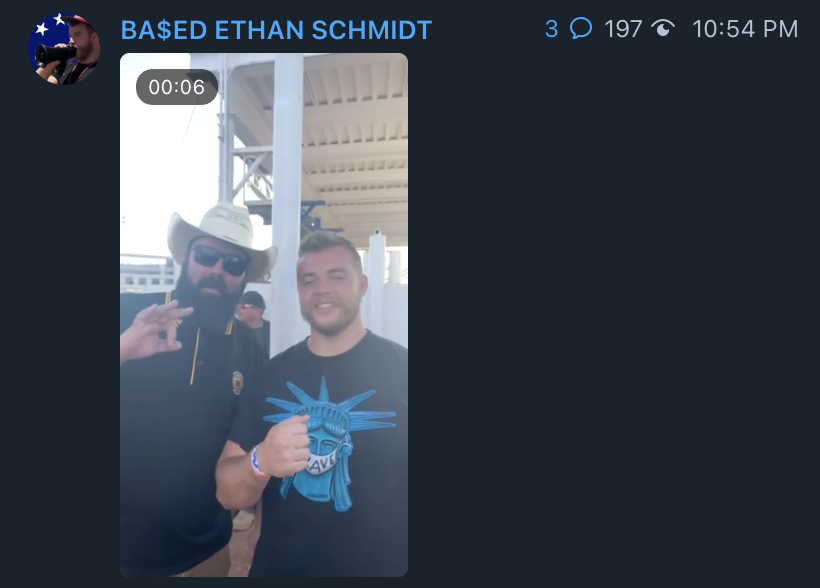The image size is (820, 588).
Task: Open the channel's round profile avatar
Action: [64, 49]
